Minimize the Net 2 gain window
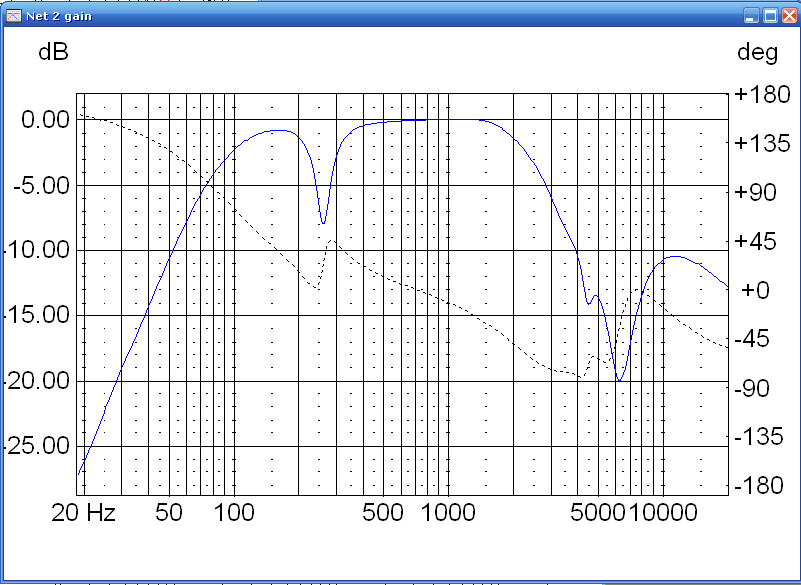This screenshot has width=801, height=585. pyautogui.click(x=751, y=16)
